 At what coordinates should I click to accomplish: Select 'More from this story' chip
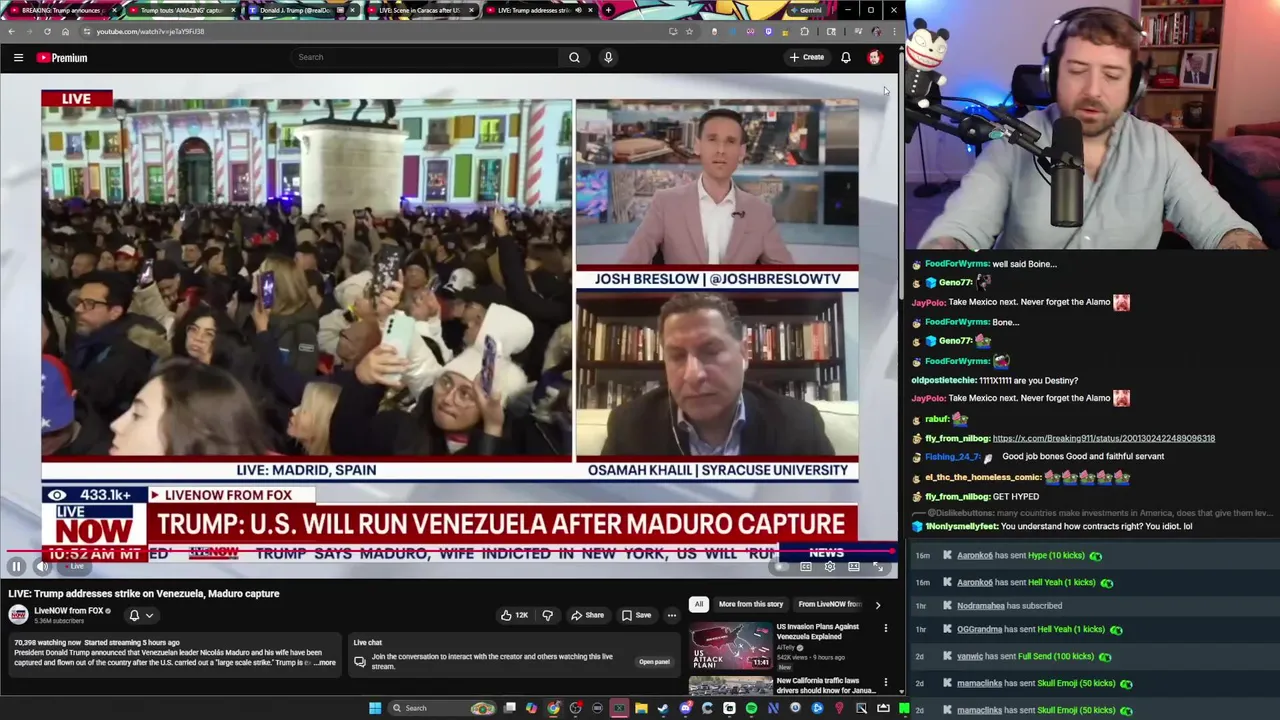tap(750, 604)
